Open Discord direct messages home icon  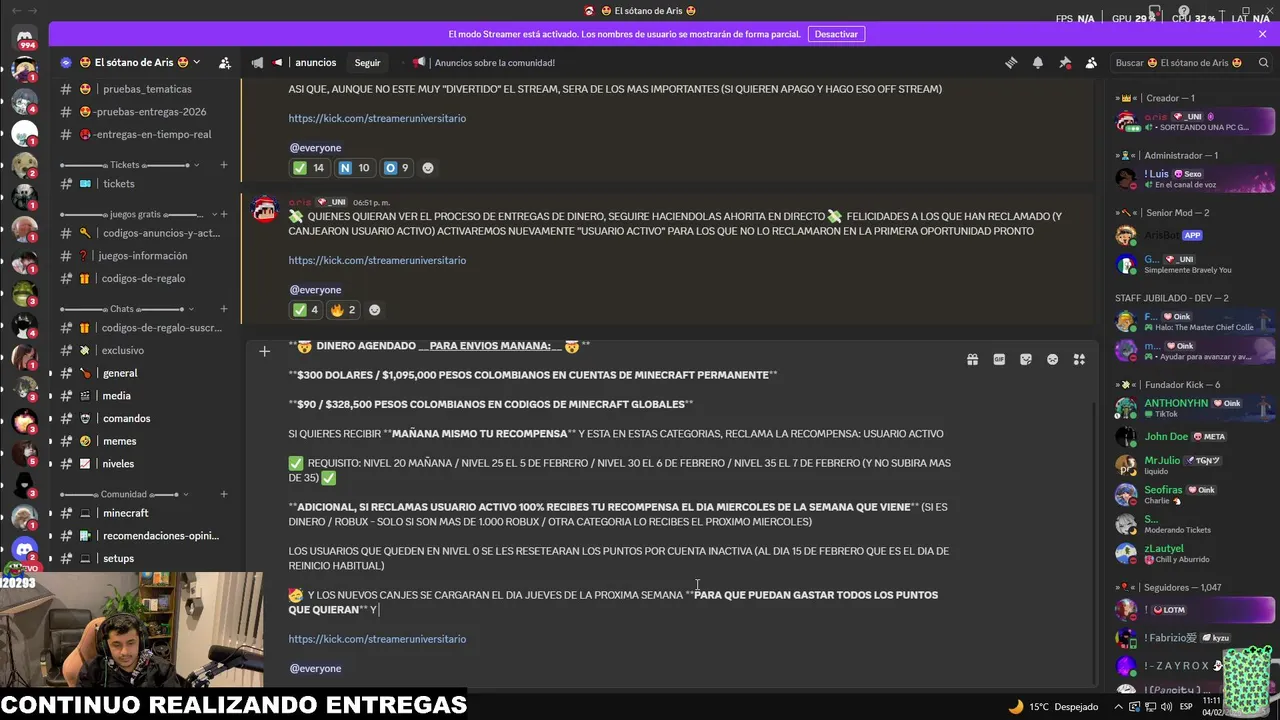[x=25, y=40]
